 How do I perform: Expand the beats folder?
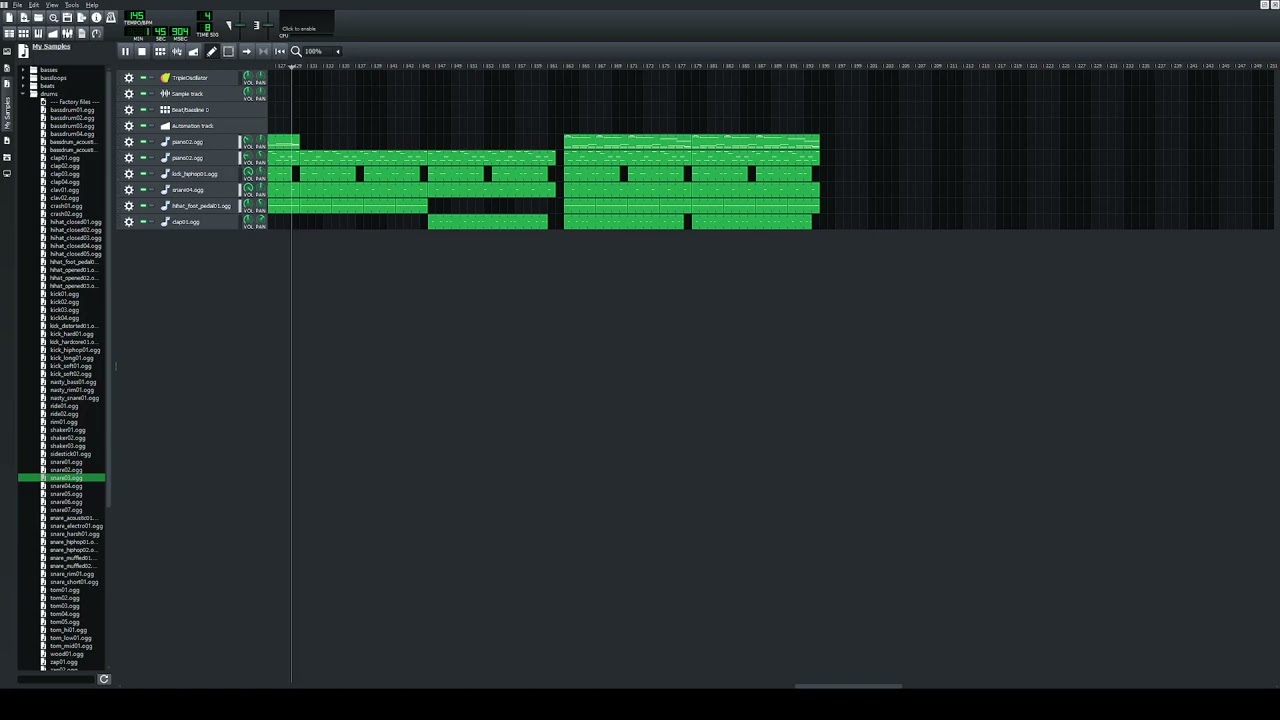[x=23, y=86]
